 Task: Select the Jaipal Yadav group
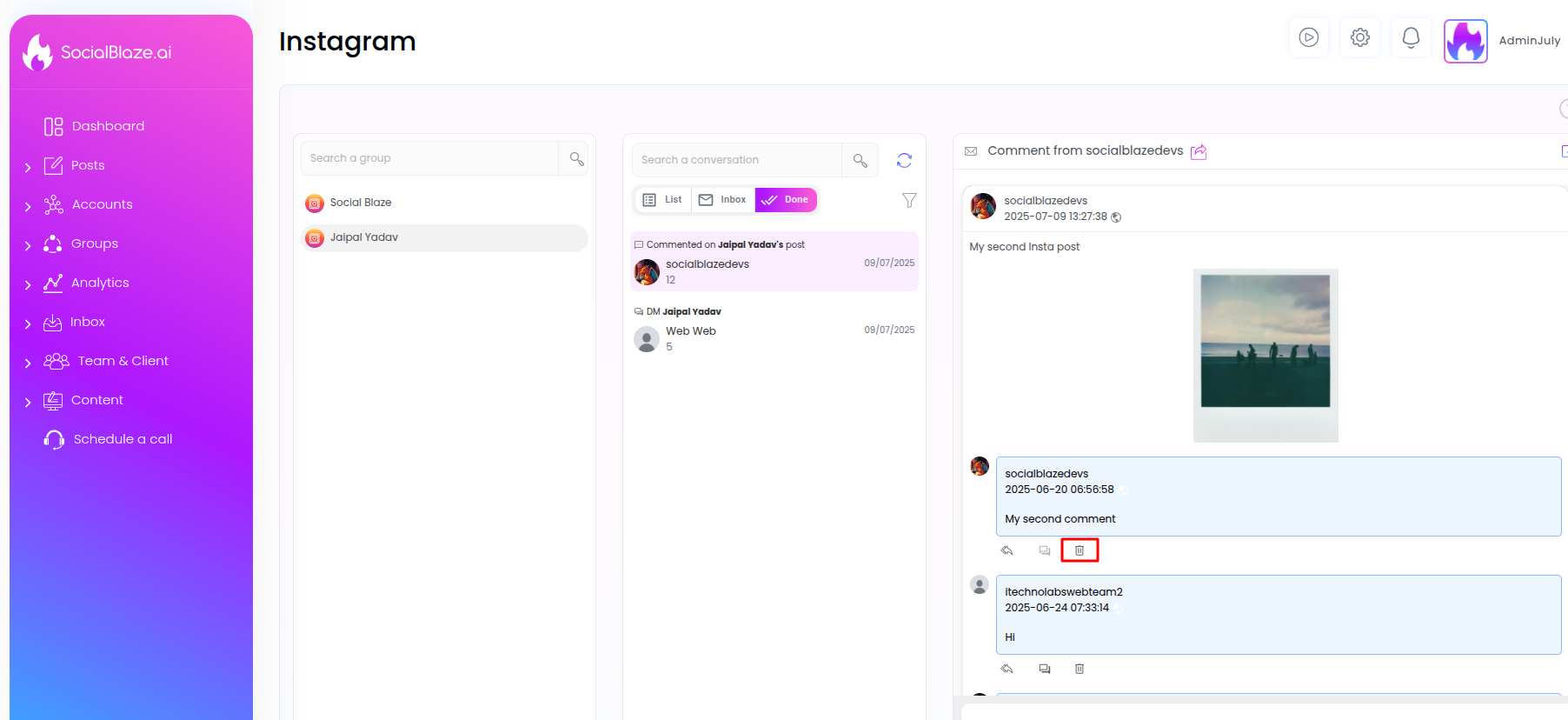point(444,237)
